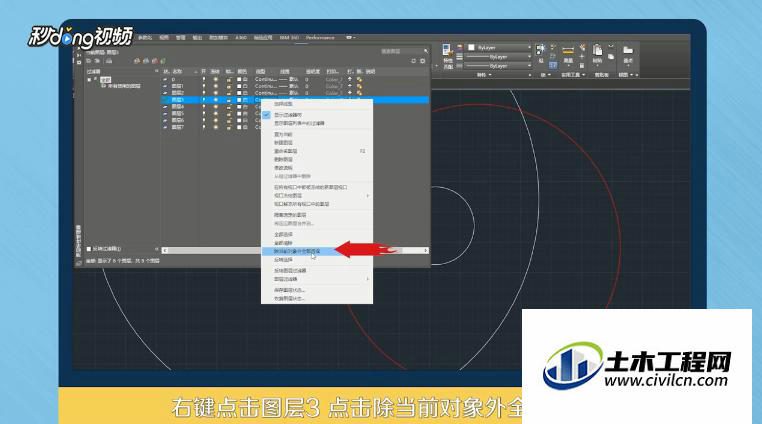This screenshot has height=424, width=762.
Task: Toggle plot printer icon for layer 0
Action: 350,79
